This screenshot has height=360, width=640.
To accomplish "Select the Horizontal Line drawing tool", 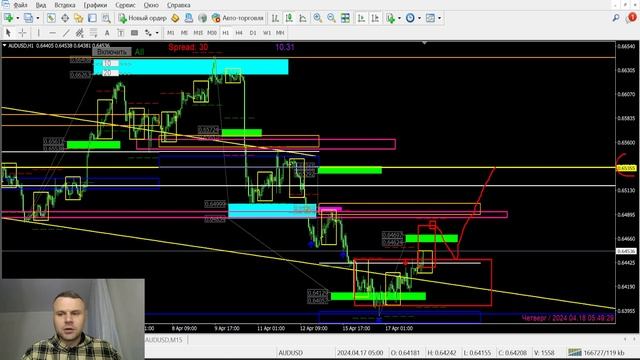I will coord(52,33).
